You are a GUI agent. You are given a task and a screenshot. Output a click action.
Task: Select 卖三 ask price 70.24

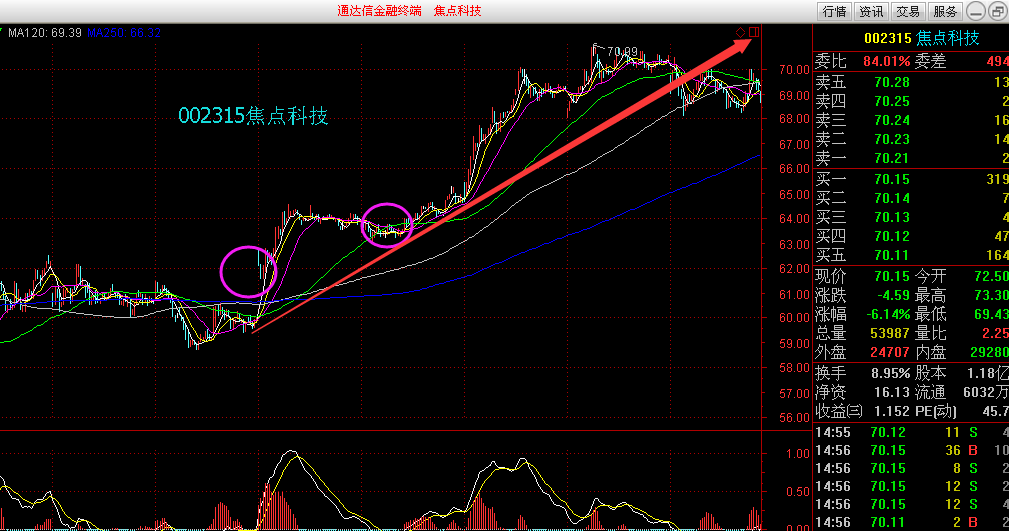892,120
